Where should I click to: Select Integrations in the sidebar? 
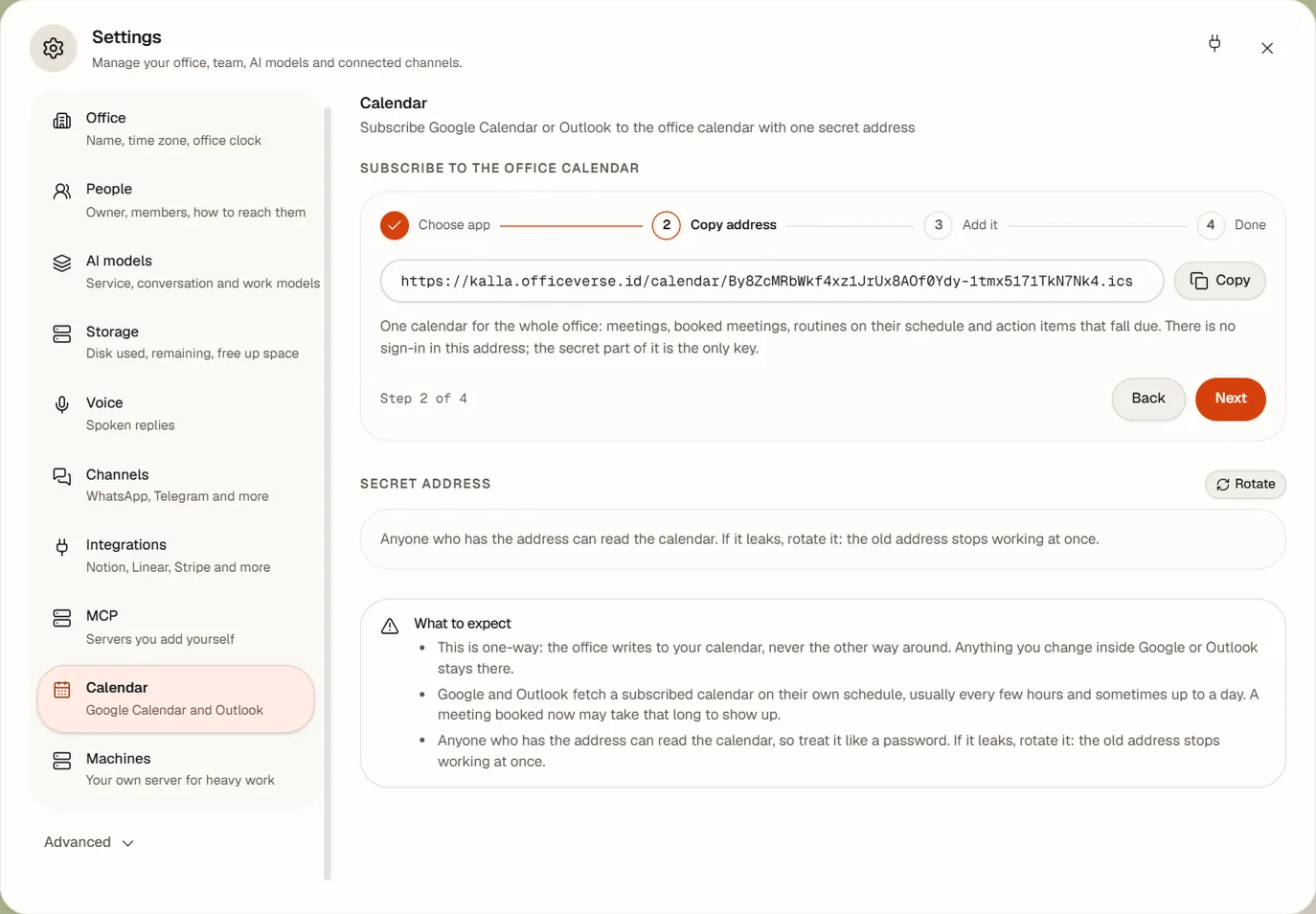pos(176,556)
